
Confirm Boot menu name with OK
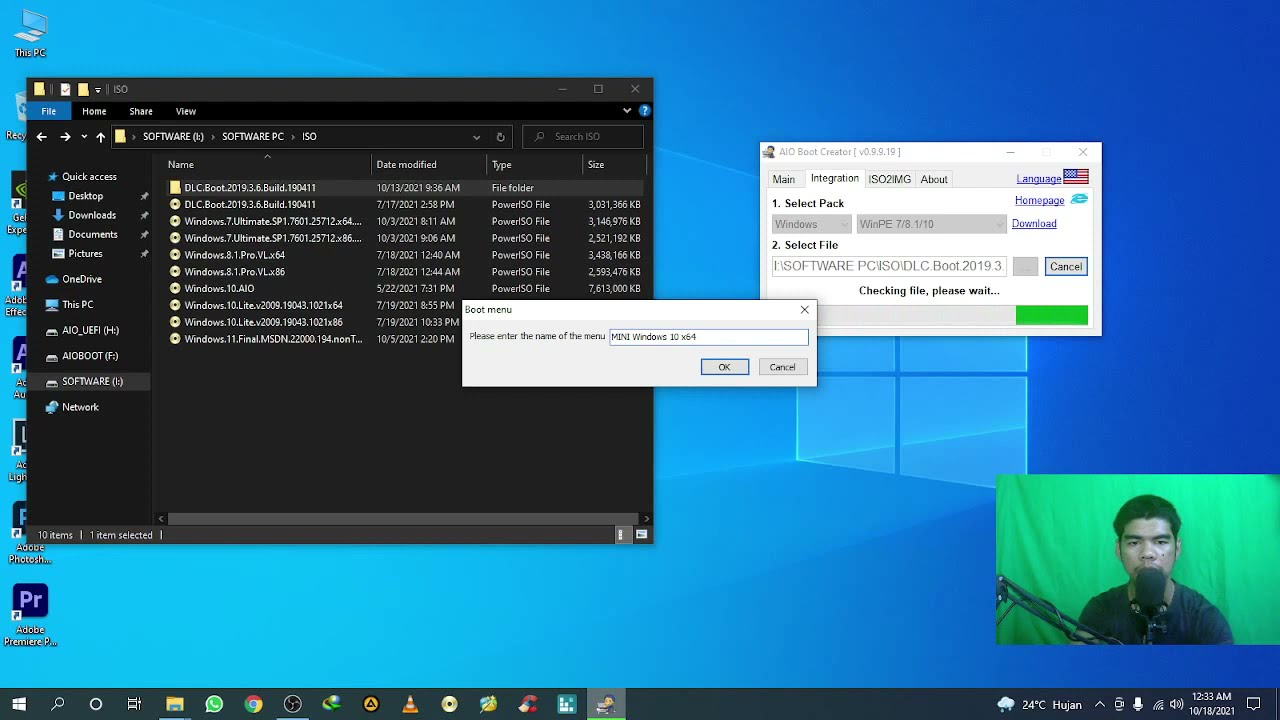tap(724, 367)
